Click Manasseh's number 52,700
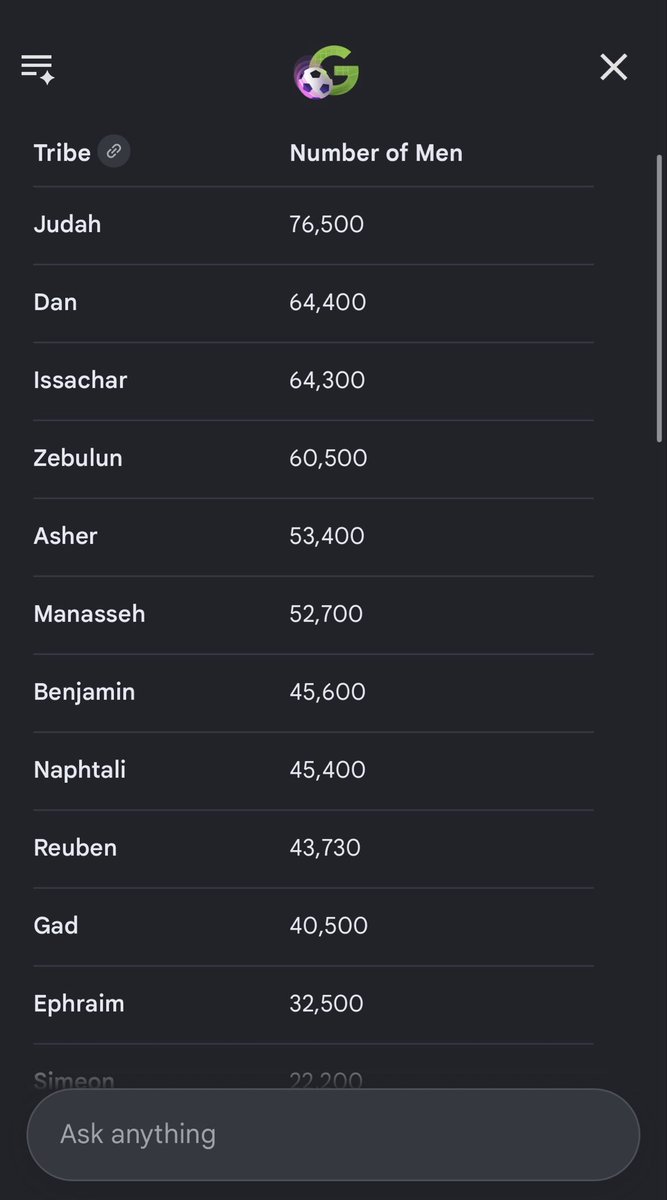Image resolution: width=667 pixels, height=1200 pixels. pyautogui.click(x=326, y=614)
